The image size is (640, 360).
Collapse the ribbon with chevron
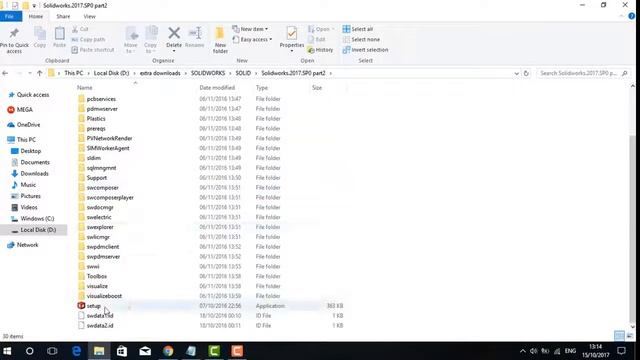click(x=621, y=16)
